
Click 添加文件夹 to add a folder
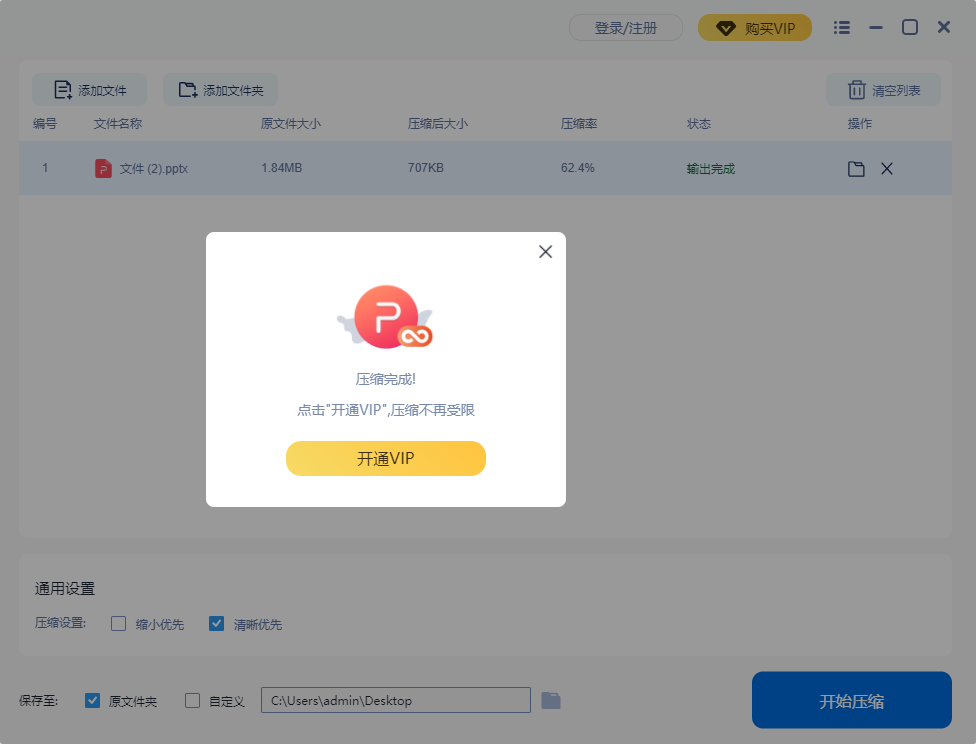coord(220,90)
